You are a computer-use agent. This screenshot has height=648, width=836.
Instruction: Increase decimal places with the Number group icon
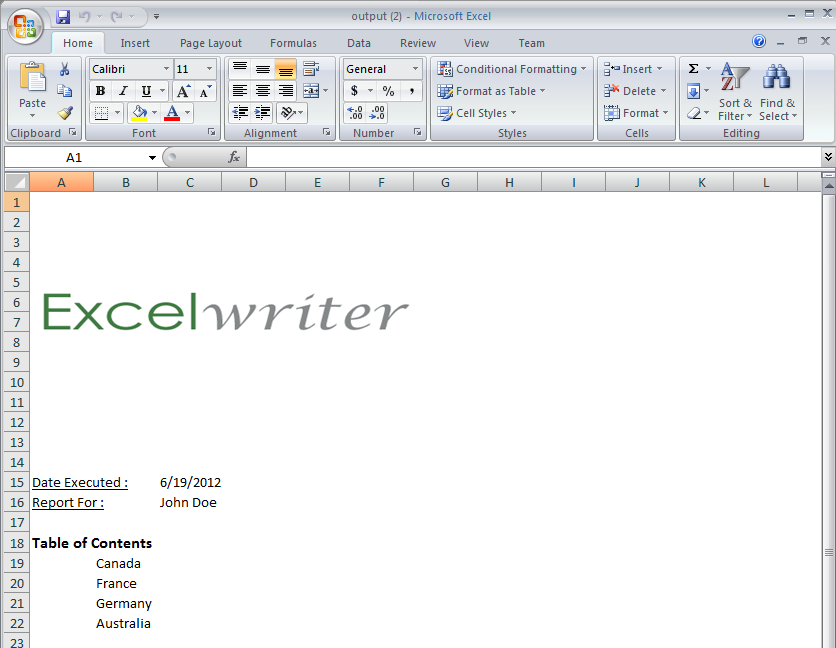pyautogui.click(x=353, y=112)
